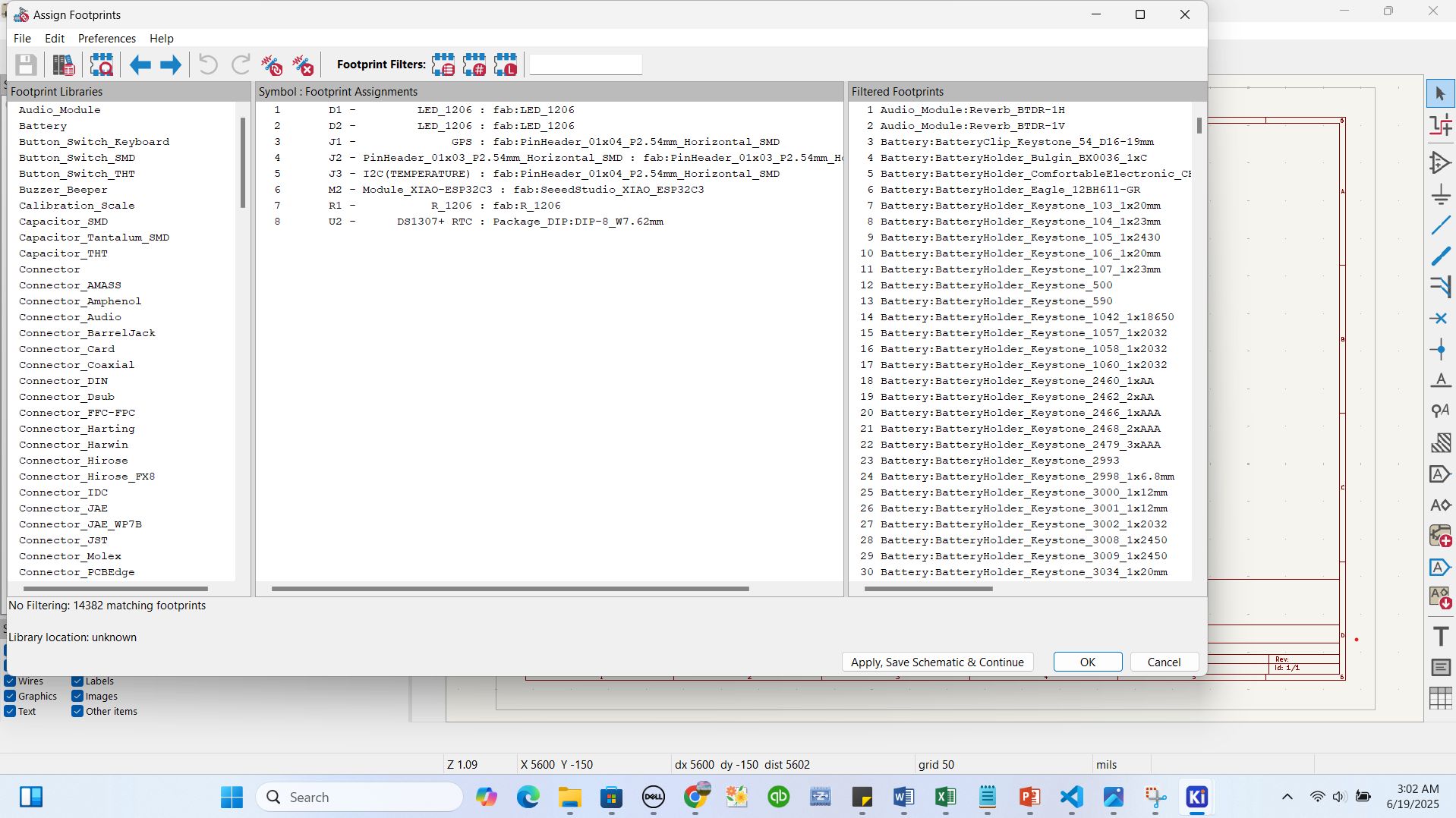Pick the Add Symbol tool in schematic editor
Viewport: 1456px width, 818px height.
tap(1440, 163)
